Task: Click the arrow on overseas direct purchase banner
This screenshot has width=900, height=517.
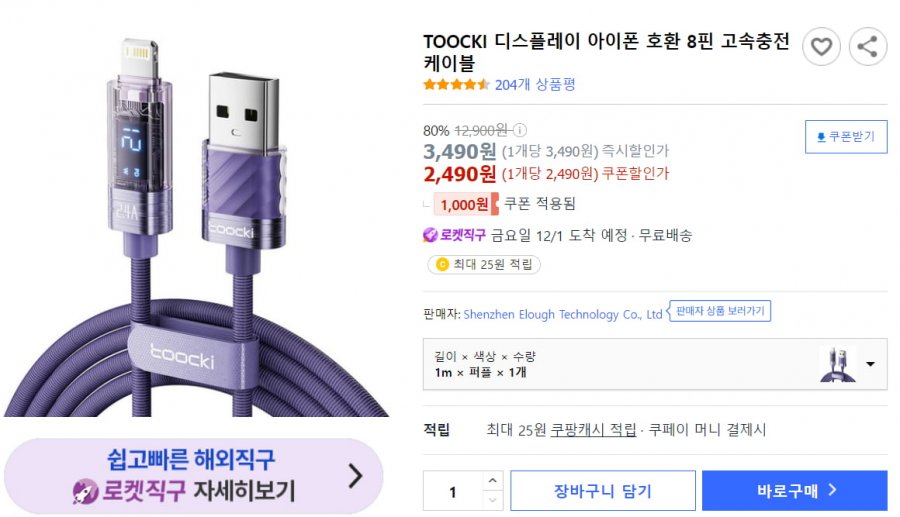Action: point(355,476)
